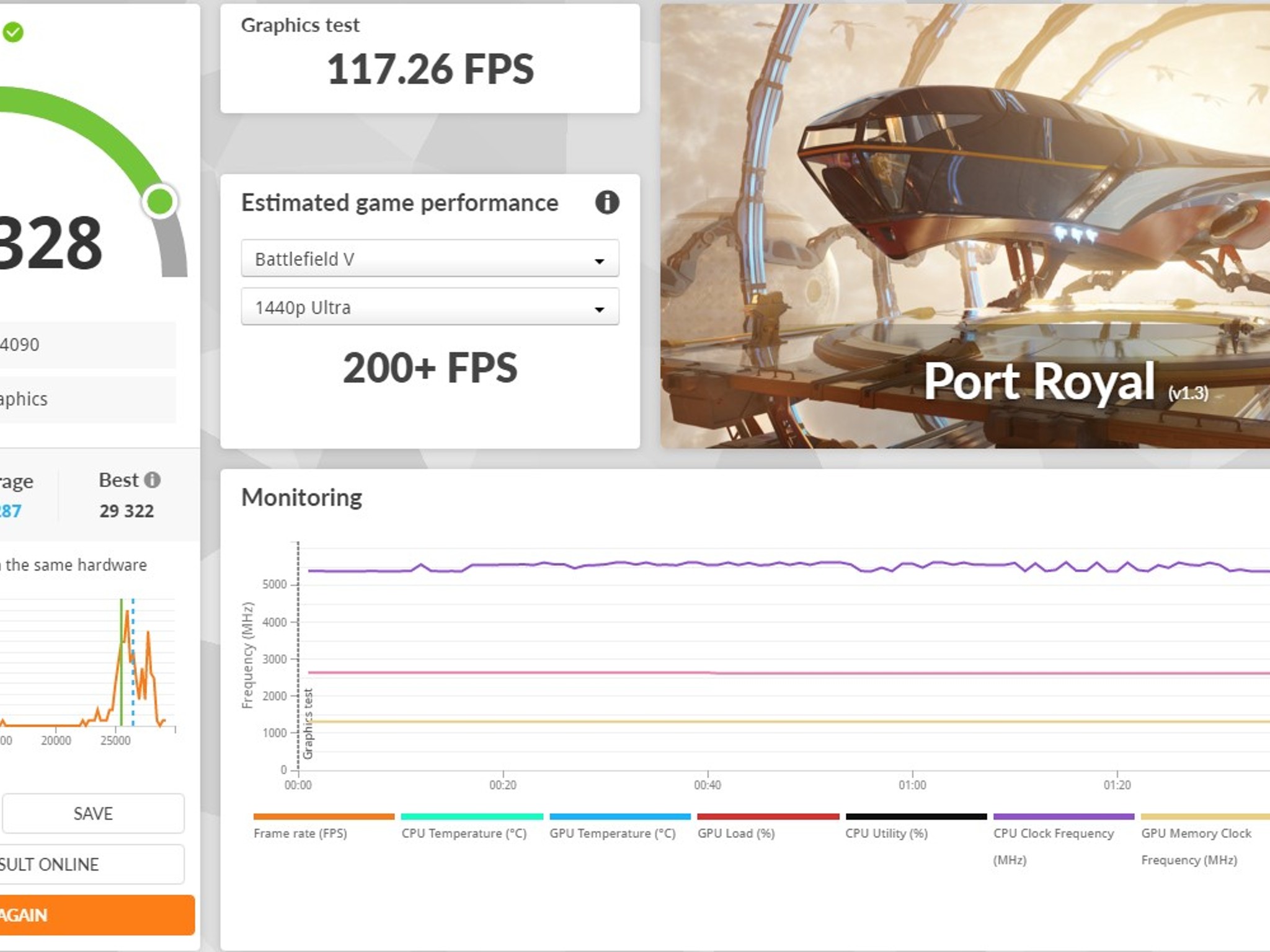Viewport: 1270px width, 952px height.
Task: Click the info icon beside Best score
Action: tap(152, 480)
